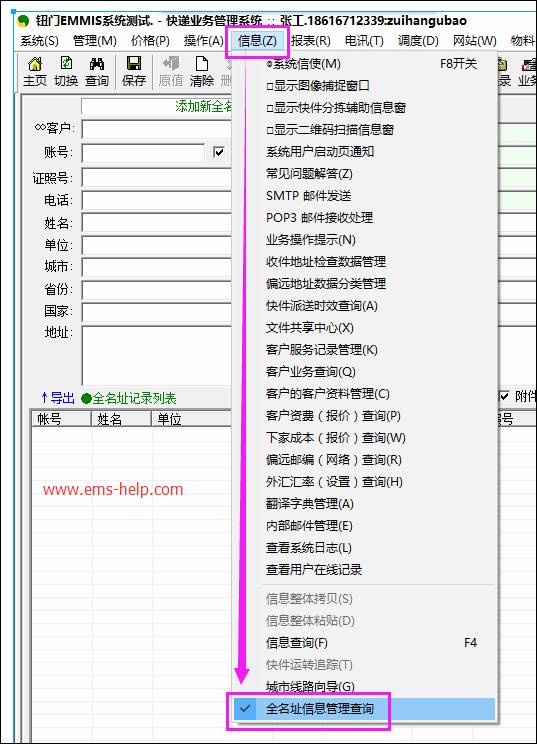This screenshot has width=537, height=744.
Task: Open the 报表(R) menu
Action: [311, 41]
